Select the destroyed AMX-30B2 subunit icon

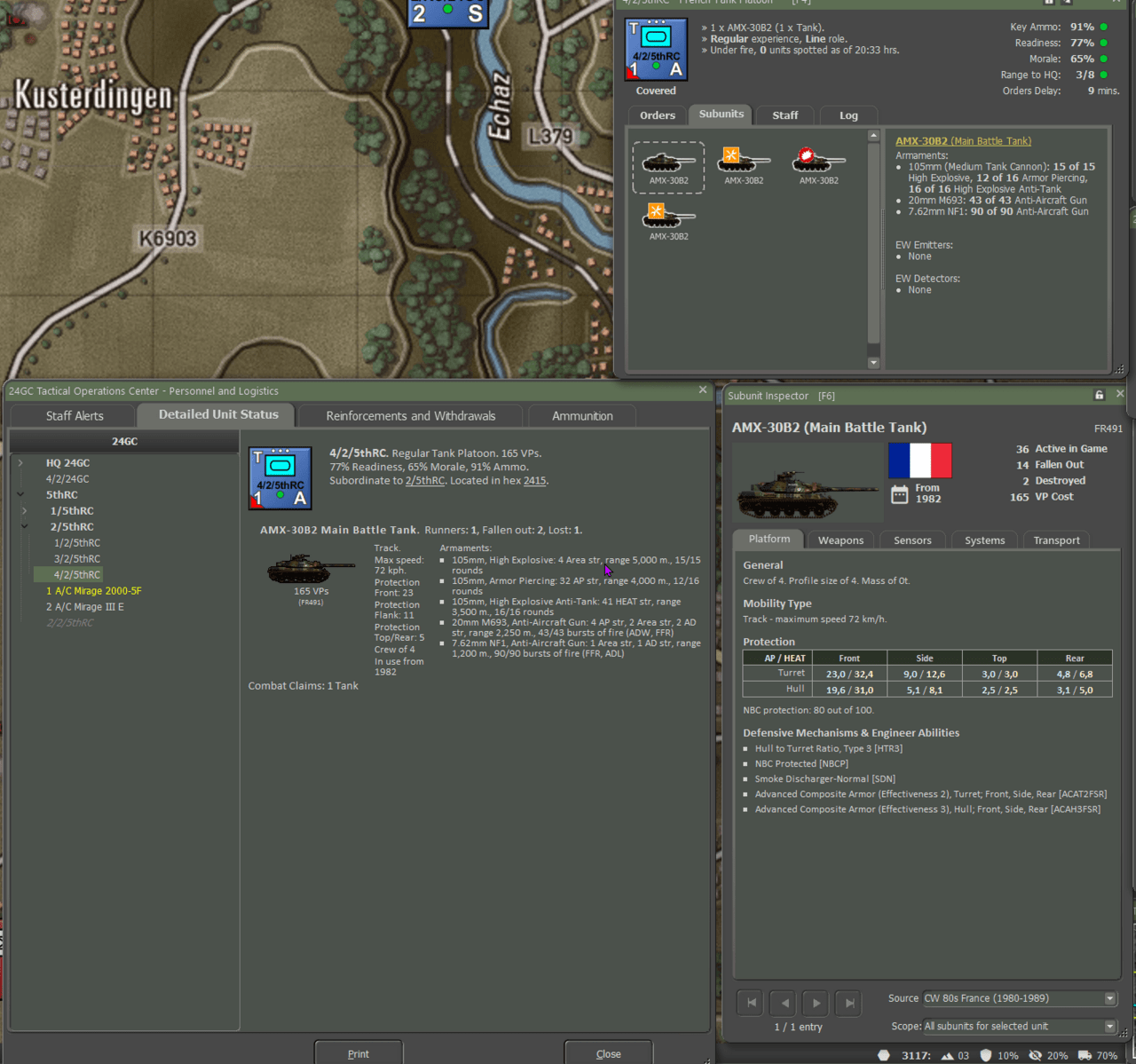(817, 161)
